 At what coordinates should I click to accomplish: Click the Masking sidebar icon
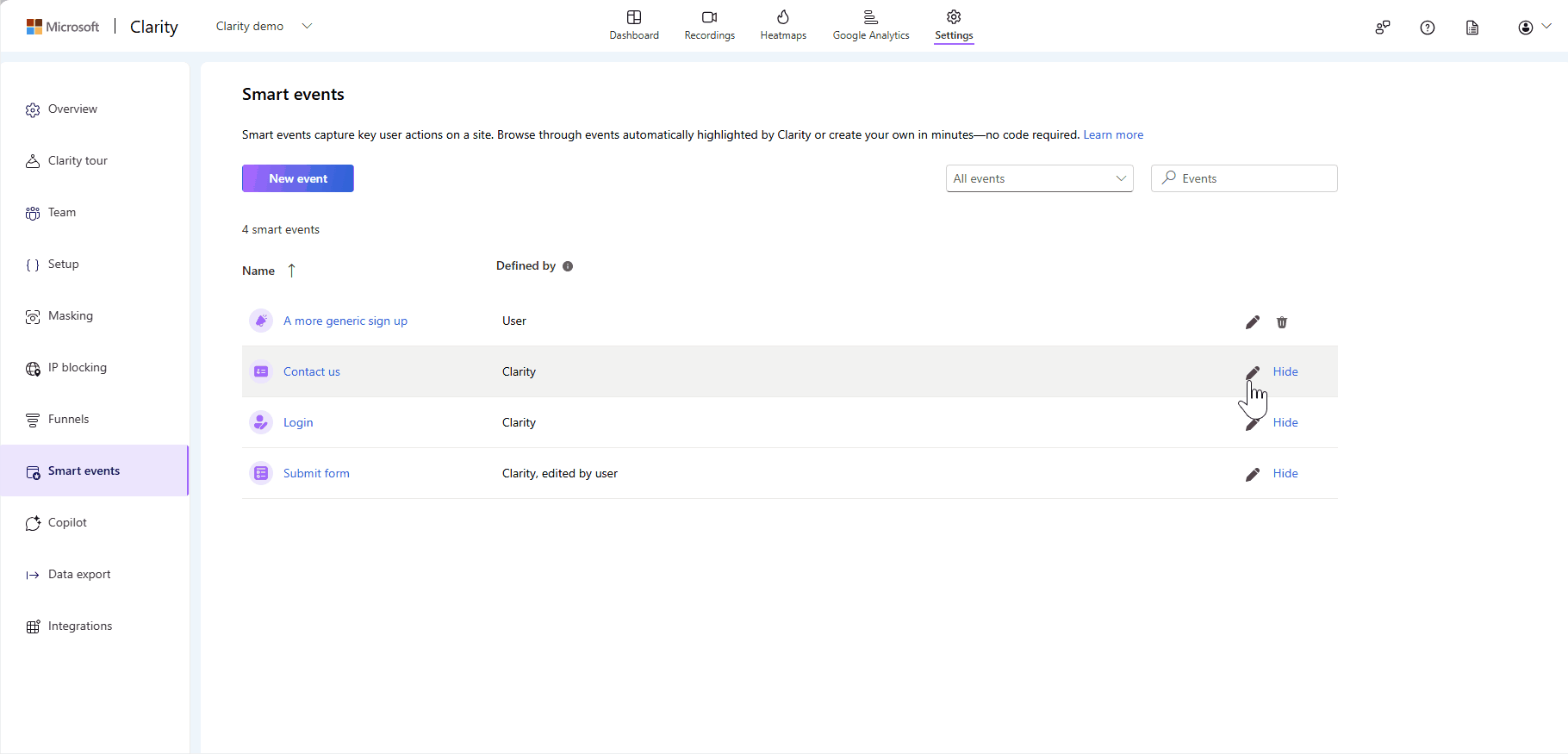(33, 316)
